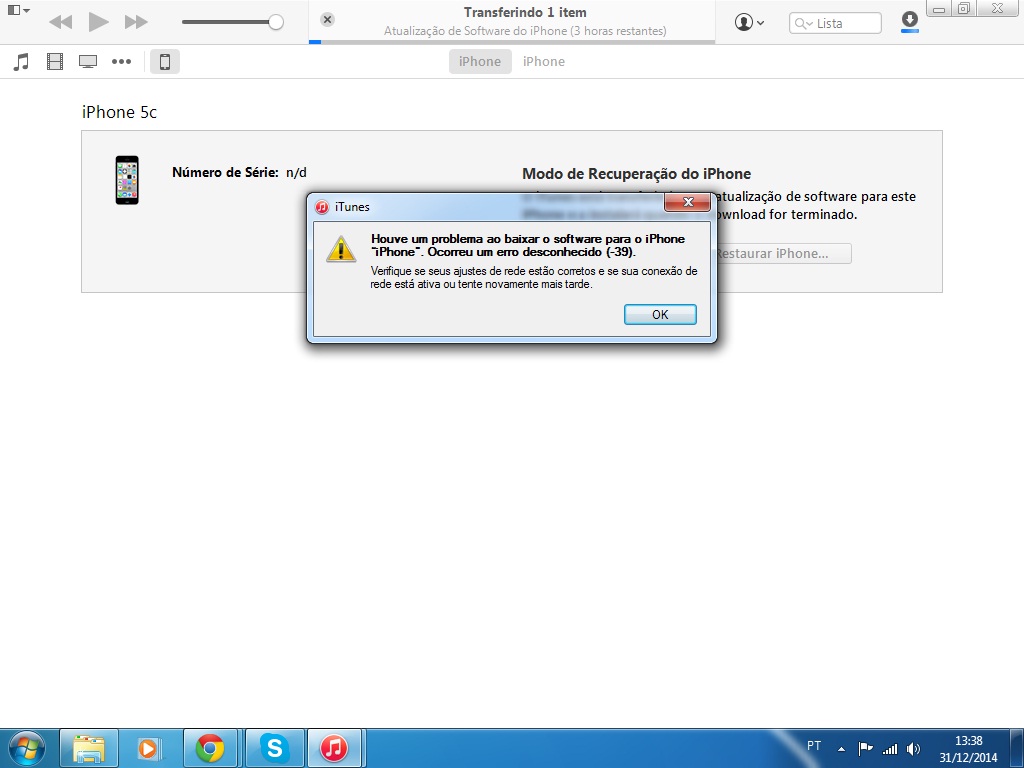Screen dimensions: 1024x768
Task: Open Skype from taskbar
Action: pos(274,748)
